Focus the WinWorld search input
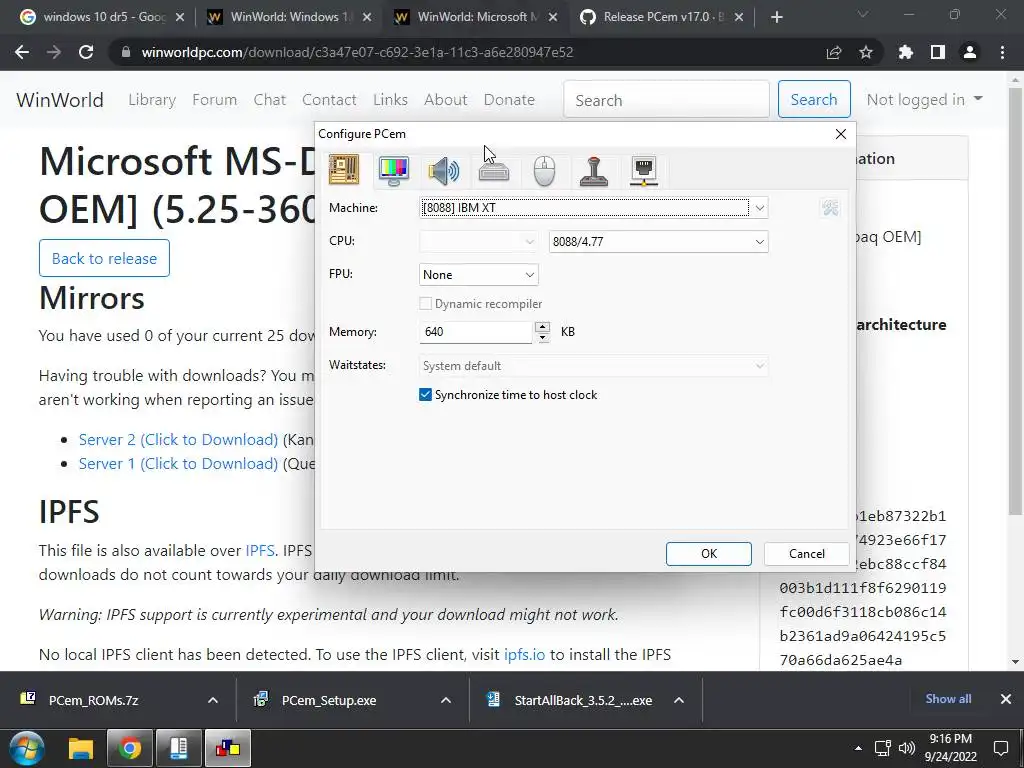The image size is (1024, 768). coord(666,100)
